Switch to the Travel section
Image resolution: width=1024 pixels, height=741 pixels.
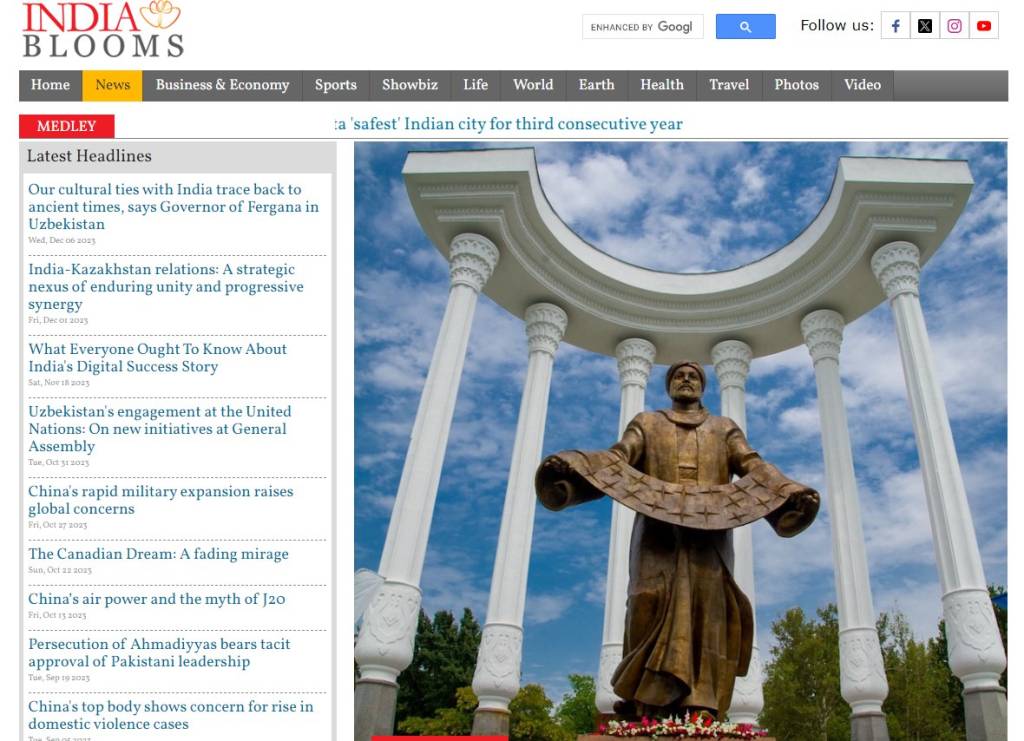pos(729,85)
